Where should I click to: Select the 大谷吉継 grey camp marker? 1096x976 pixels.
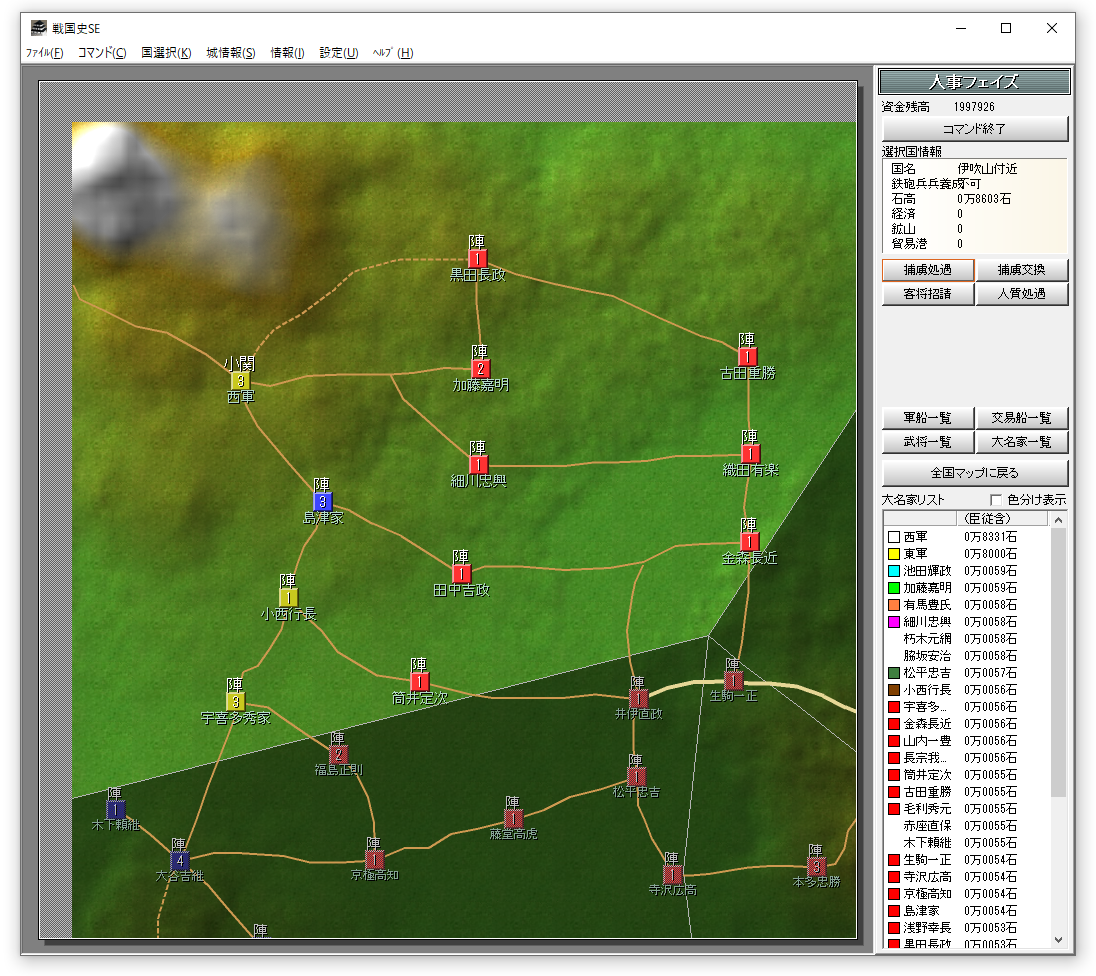coord(180,860)
